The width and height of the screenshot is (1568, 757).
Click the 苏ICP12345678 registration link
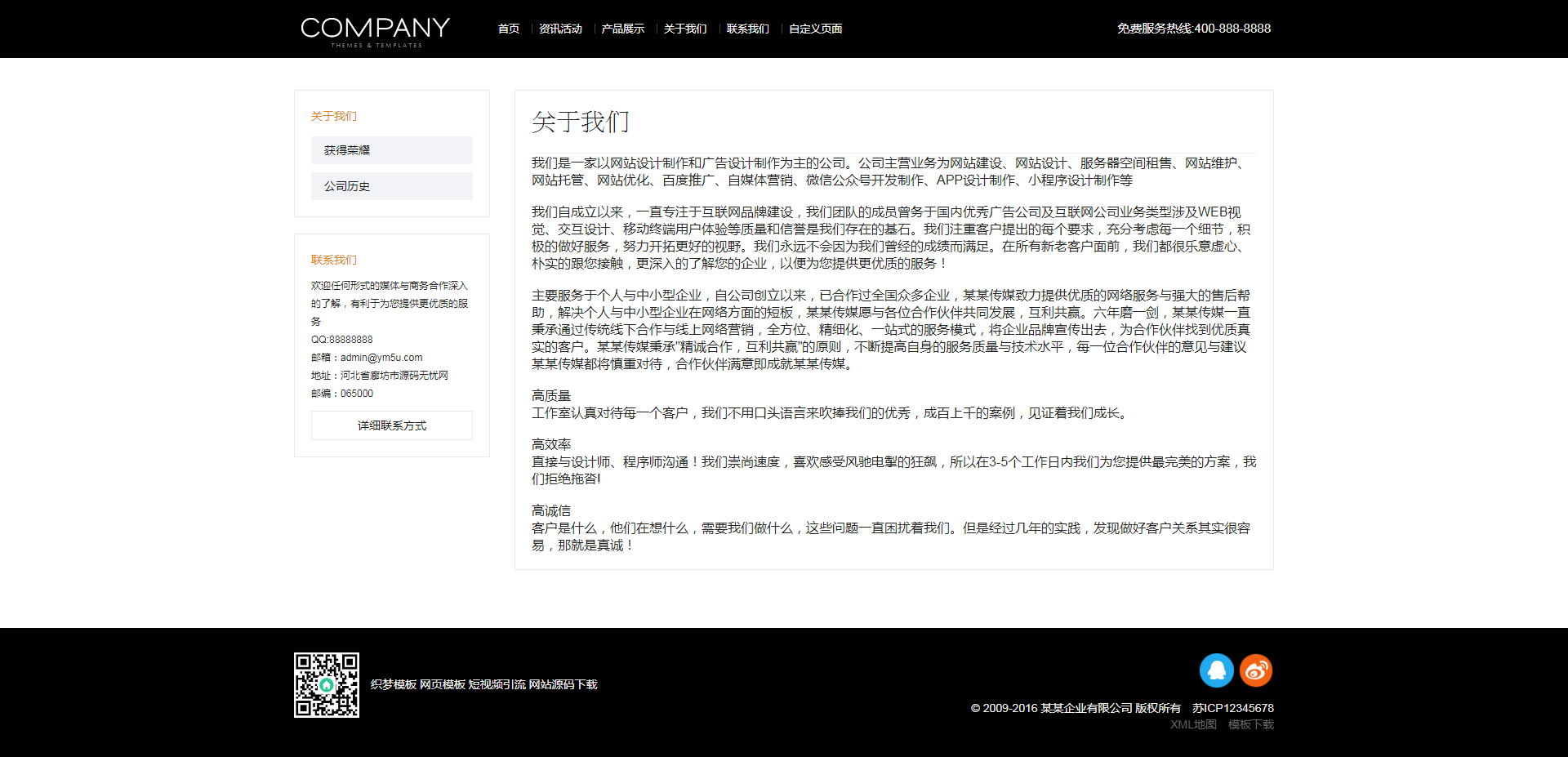[x=1232, y=708]
